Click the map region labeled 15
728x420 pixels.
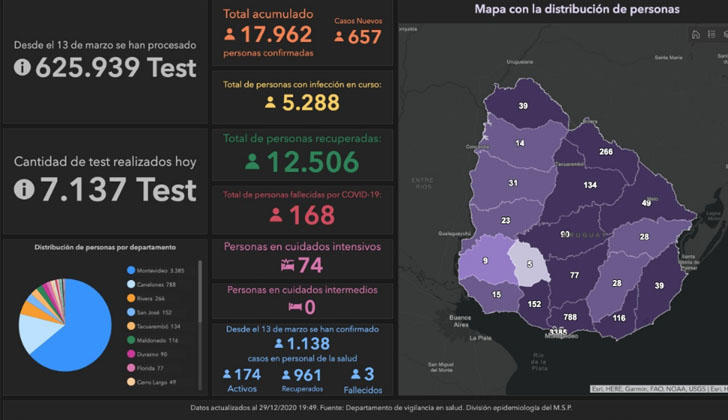(496, 294)
